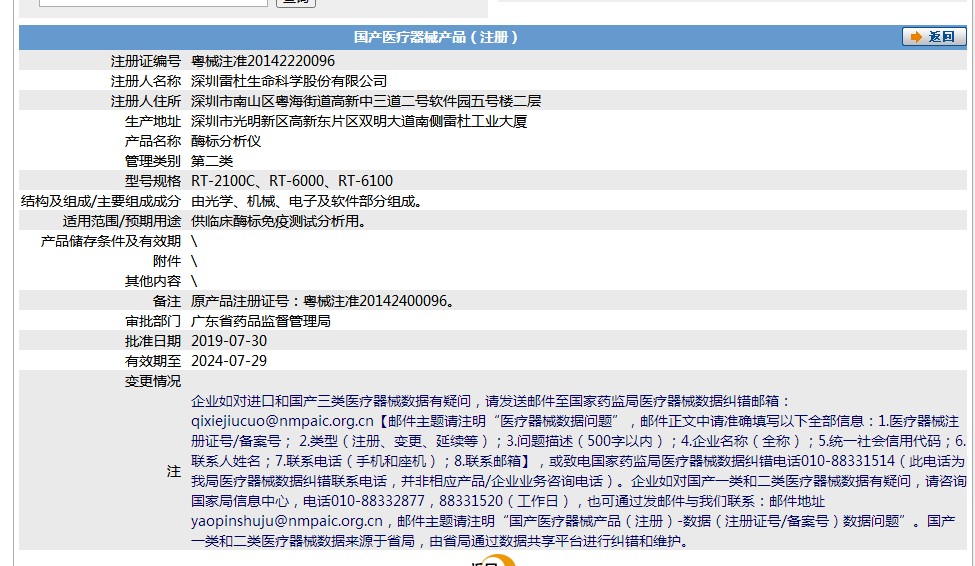975x566 pixels.
Task: Click the address starting 深圳市南山区粤海街道
Action: point(366,101)
